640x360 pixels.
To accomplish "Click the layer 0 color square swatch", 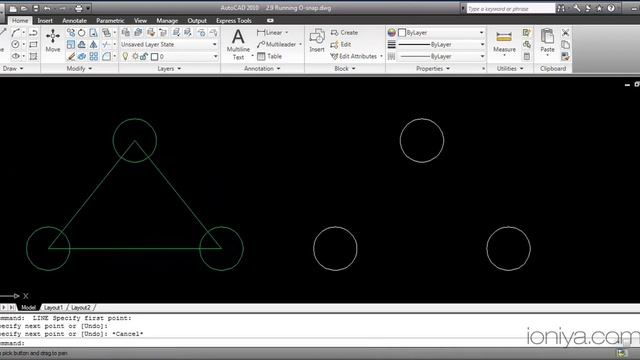I will 154,57.
